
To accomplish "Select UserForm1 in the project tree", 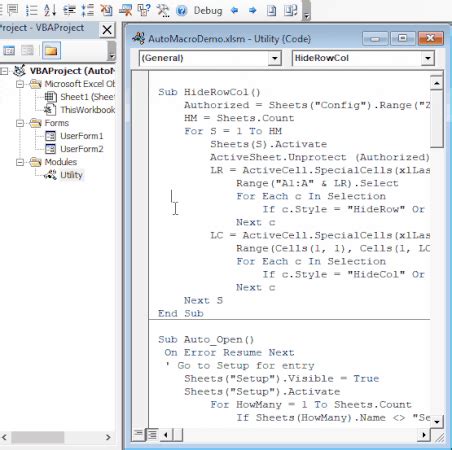I will [x=82, y=136].
